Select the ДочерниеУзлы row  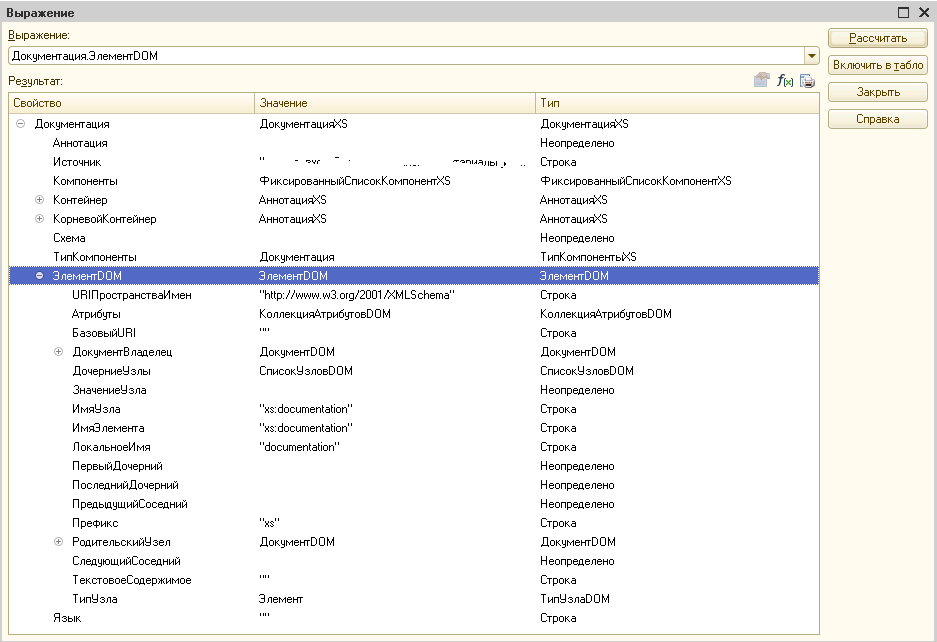click(x=414, y=371)
